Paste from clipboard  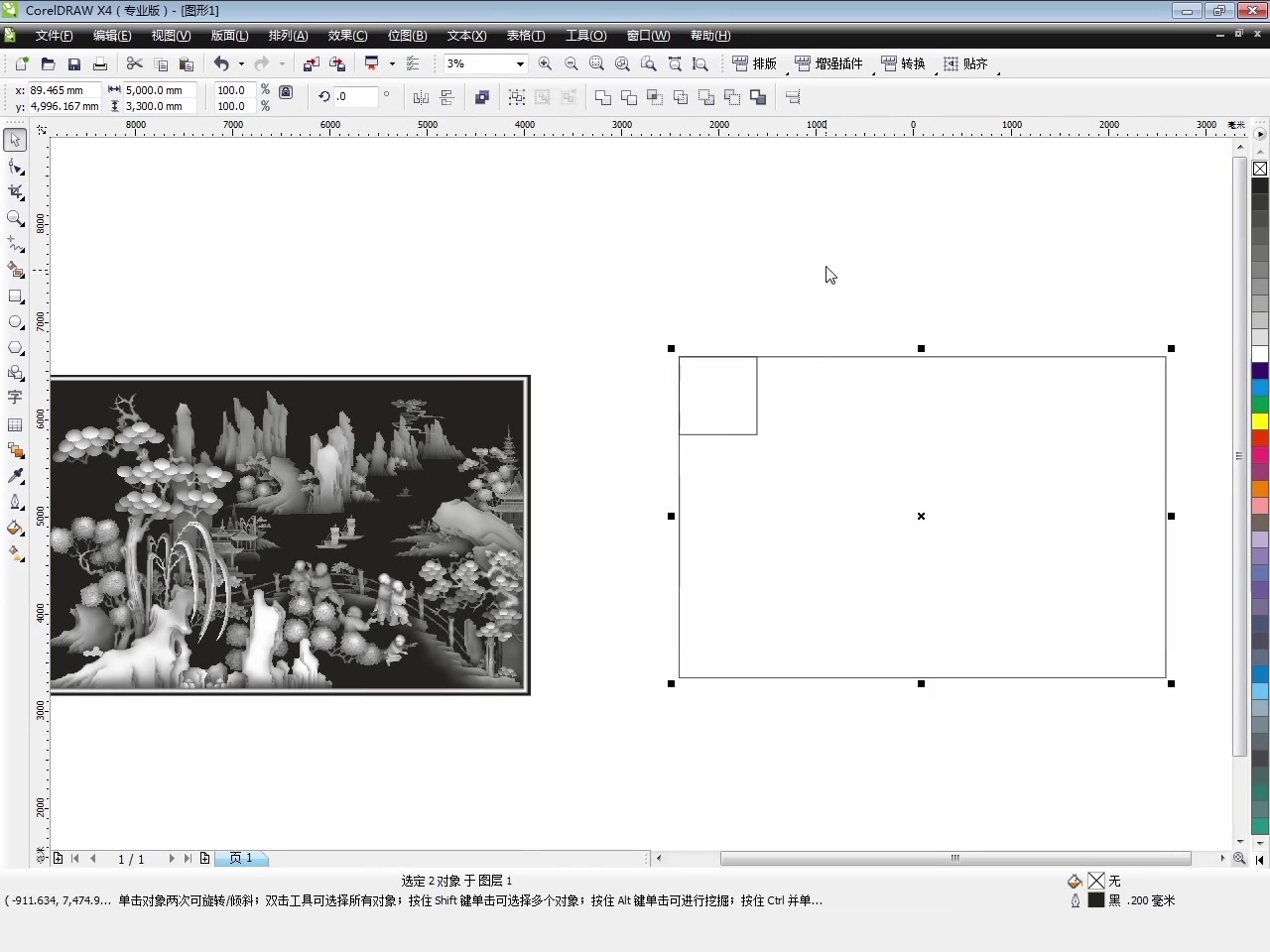coord(186,63)
